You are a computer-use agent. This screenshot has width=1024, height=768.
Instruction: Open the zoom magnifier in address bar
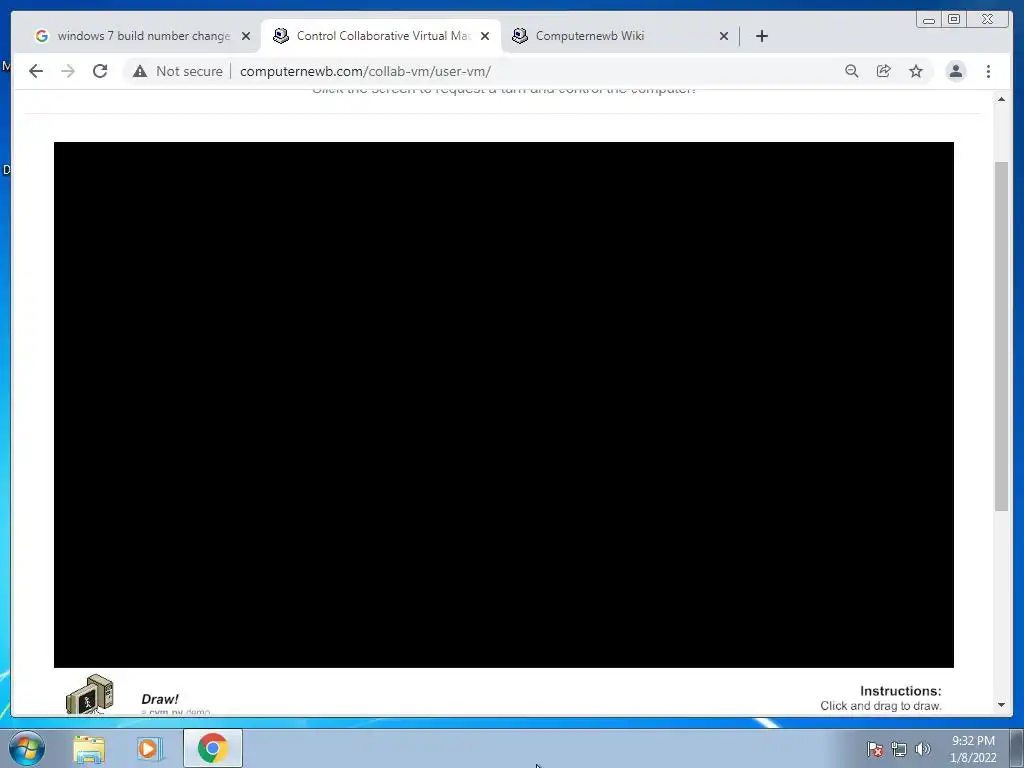852,71
